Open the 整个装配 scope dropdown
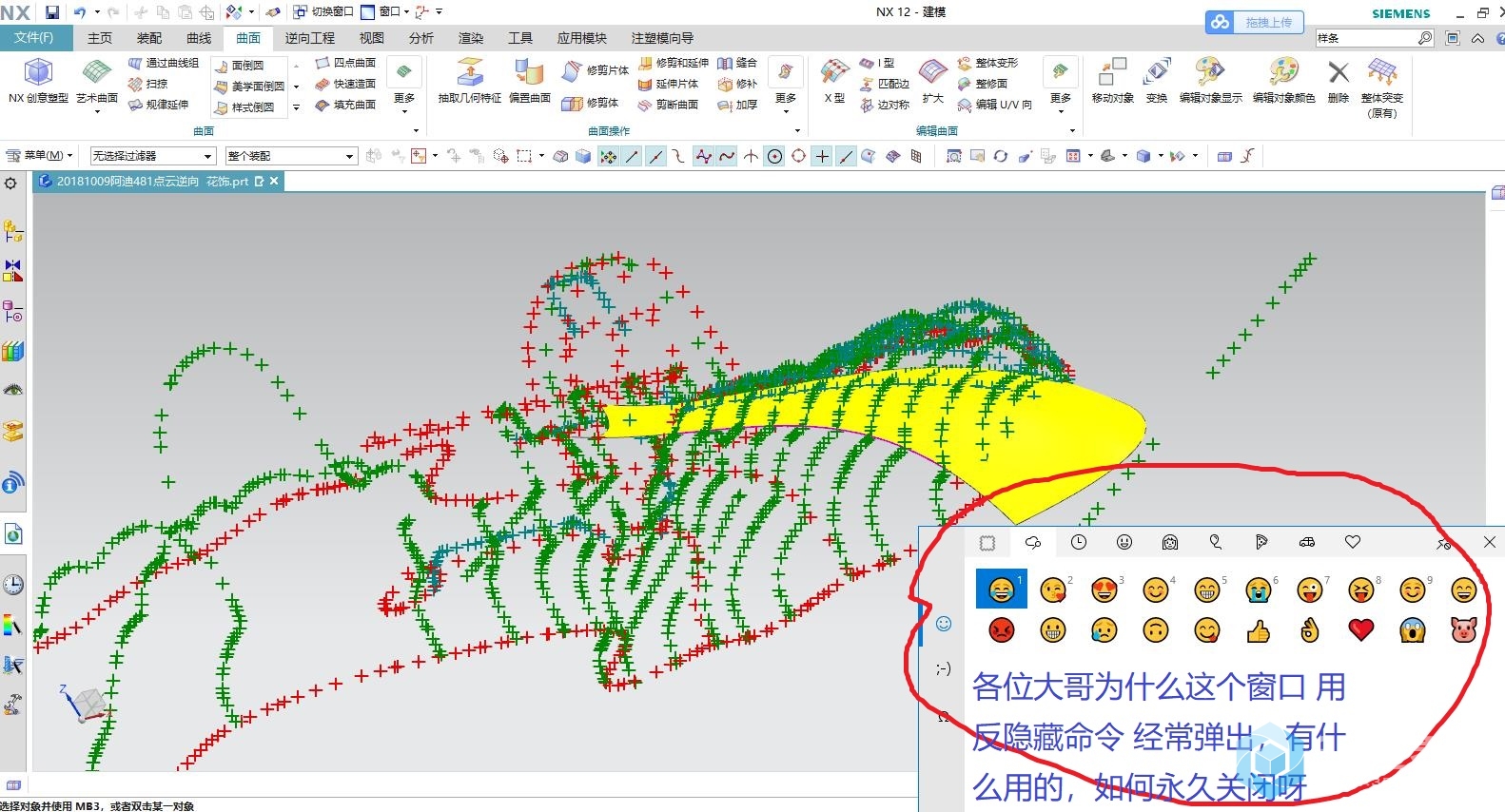Screen dimensions: 1505x812 click(x=291, y=156)
